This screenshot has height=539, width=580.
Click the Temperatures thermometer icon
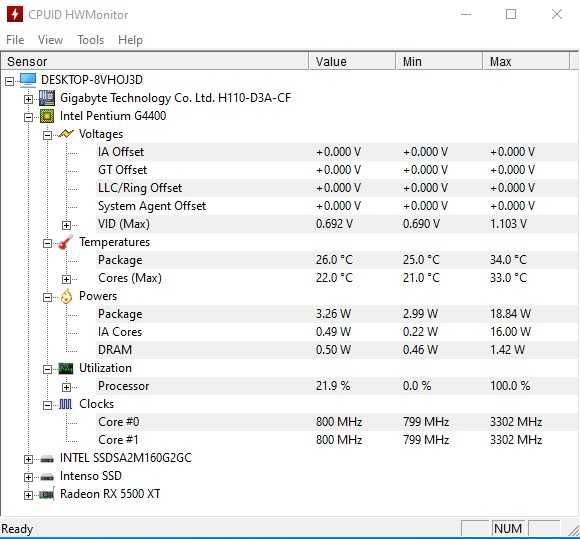[65, 242]
